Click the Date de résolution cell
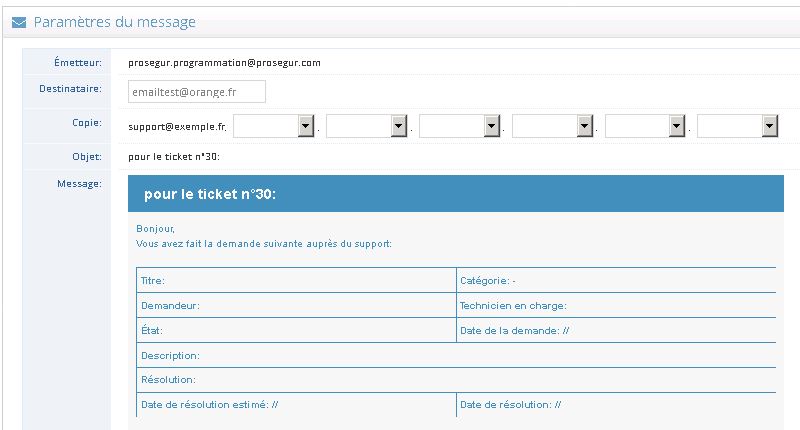Image resolution: width=800 pixels, height=430 pixels. (x=616, y=405)
